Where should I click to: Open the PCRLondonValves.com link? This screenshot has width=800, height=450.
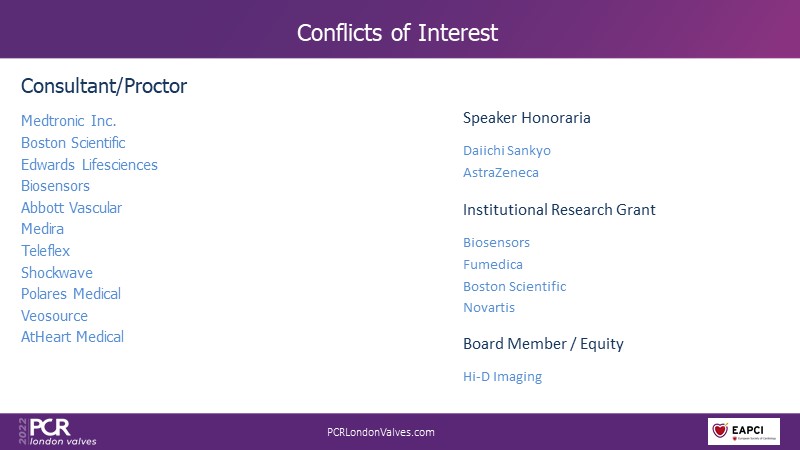click(381, 432)
